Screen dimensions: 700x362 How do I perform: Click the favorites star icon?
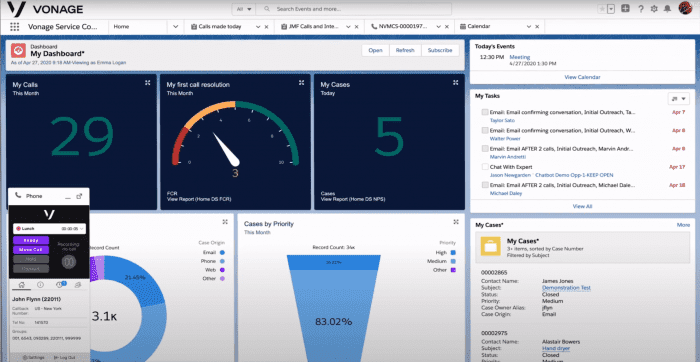pos(601,8)
